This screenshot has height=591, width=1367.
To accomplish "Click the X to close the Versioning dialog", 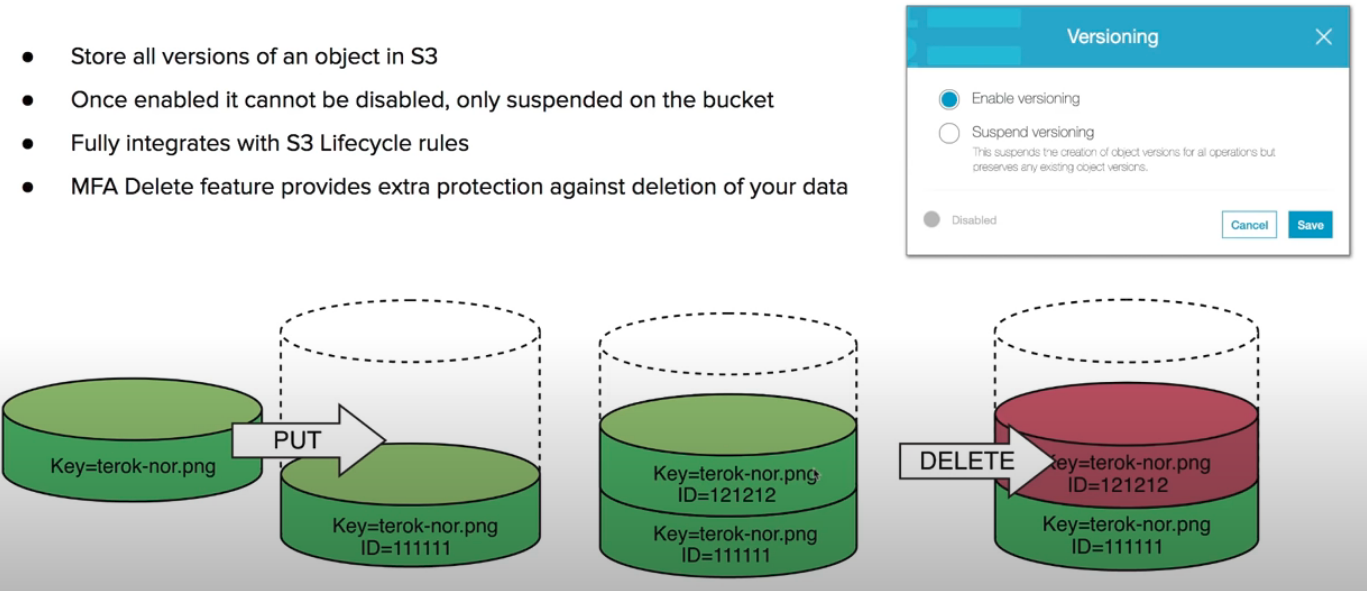I will (x=1323, y=36).
